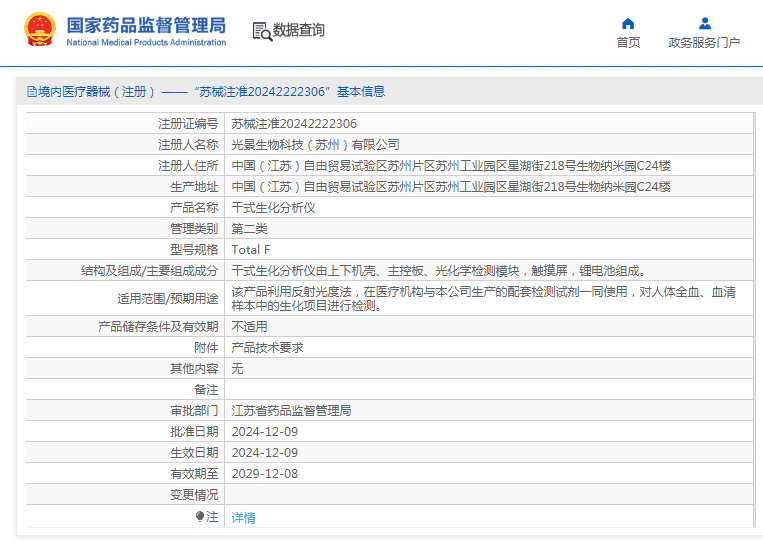Click the 结构及组成/主要组成成分 label
The width and height of the screenshot is (763, 543).
point(149,271)
